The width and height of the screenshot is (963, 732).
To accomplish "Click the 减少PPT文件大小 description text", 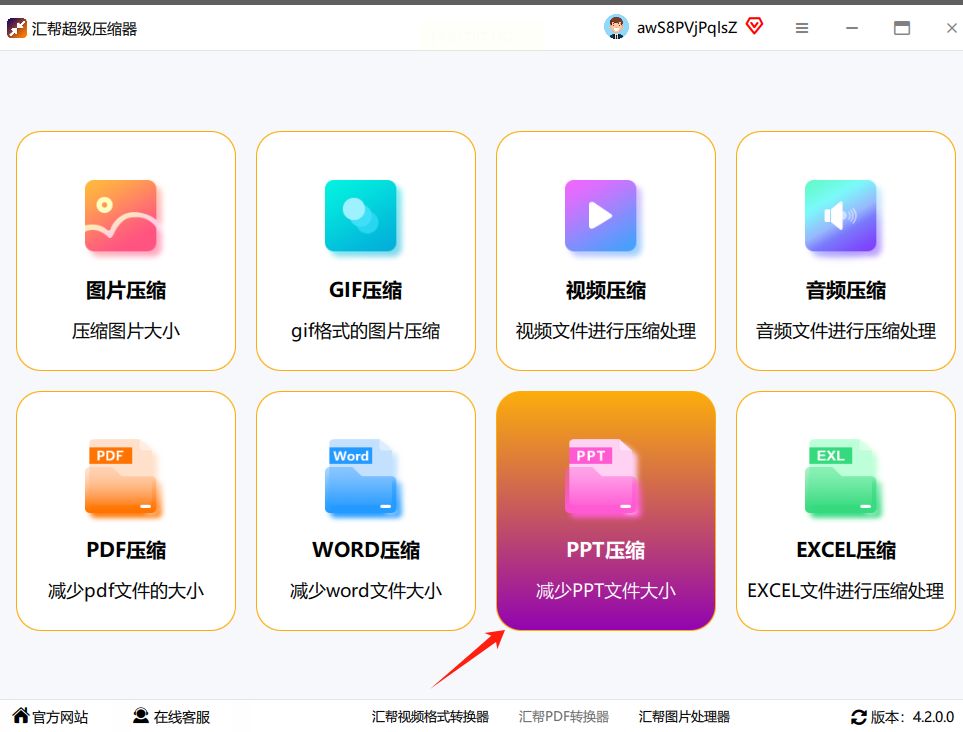I will point(606,591).
